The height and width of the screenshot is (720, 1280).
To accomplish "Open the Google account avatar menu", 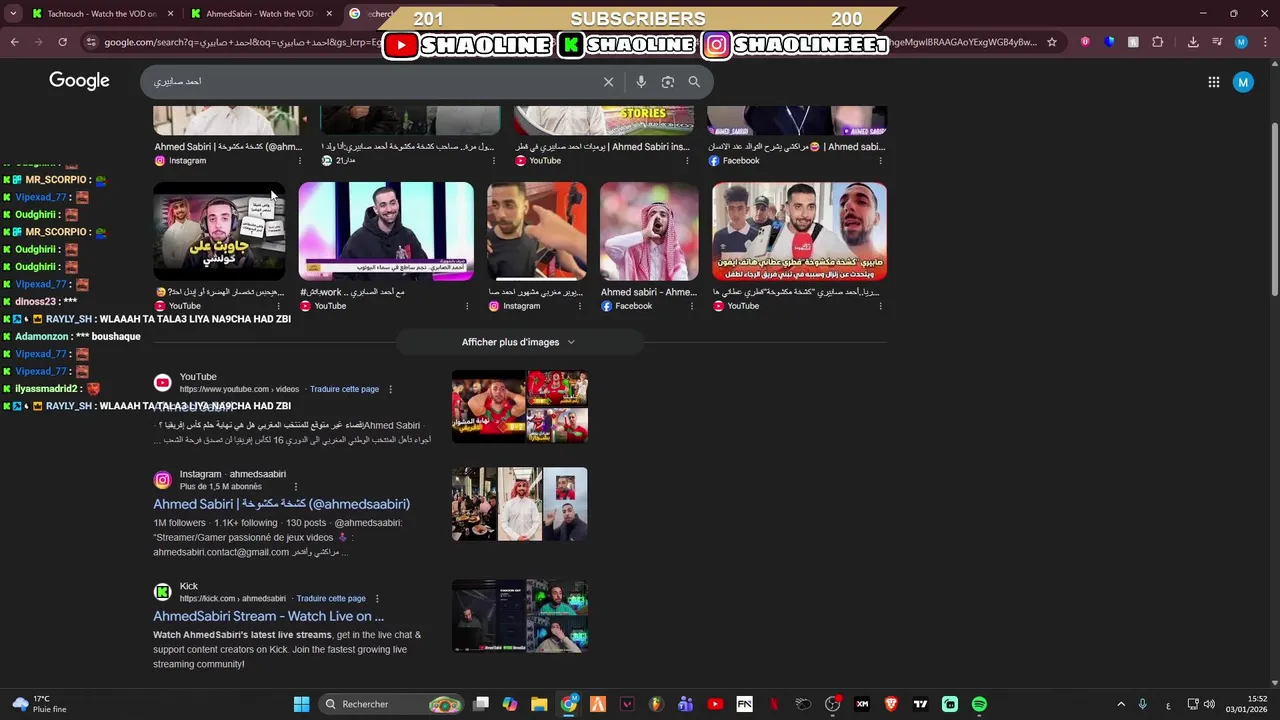I will tap(1243, 82).
